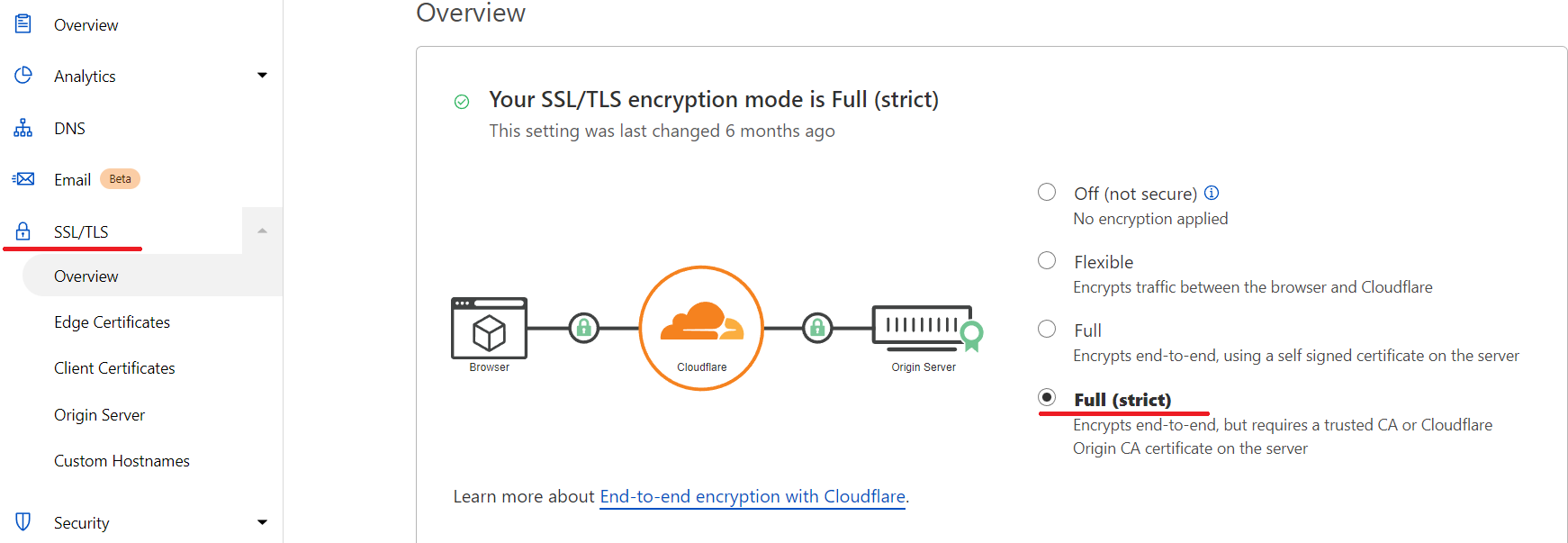Screen dimensions: 1568x543
Task: Open Custom Hostnames submenu item
Action: point(122,461)
